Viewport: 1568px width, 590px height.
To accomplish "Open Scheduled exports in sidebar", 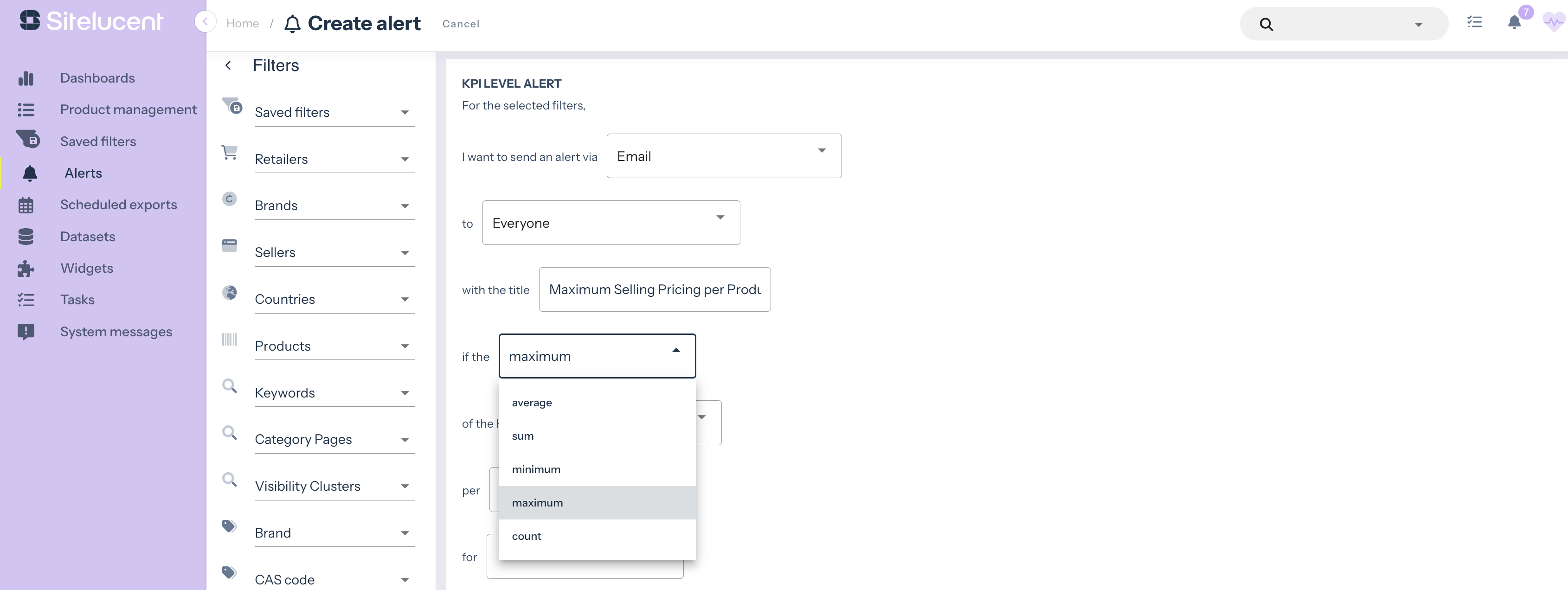I will coord(119,205).
